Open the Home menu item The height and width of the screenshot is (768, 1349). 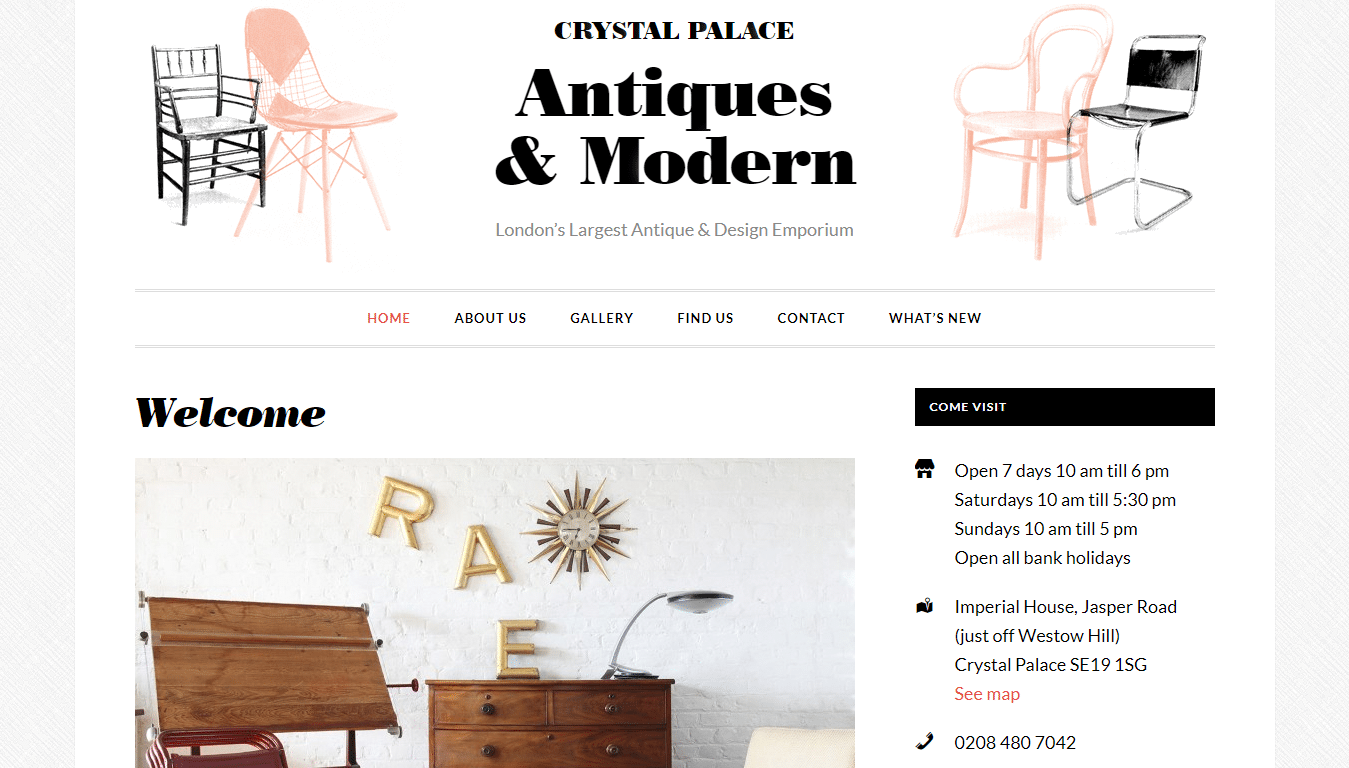tap(389, 318)
